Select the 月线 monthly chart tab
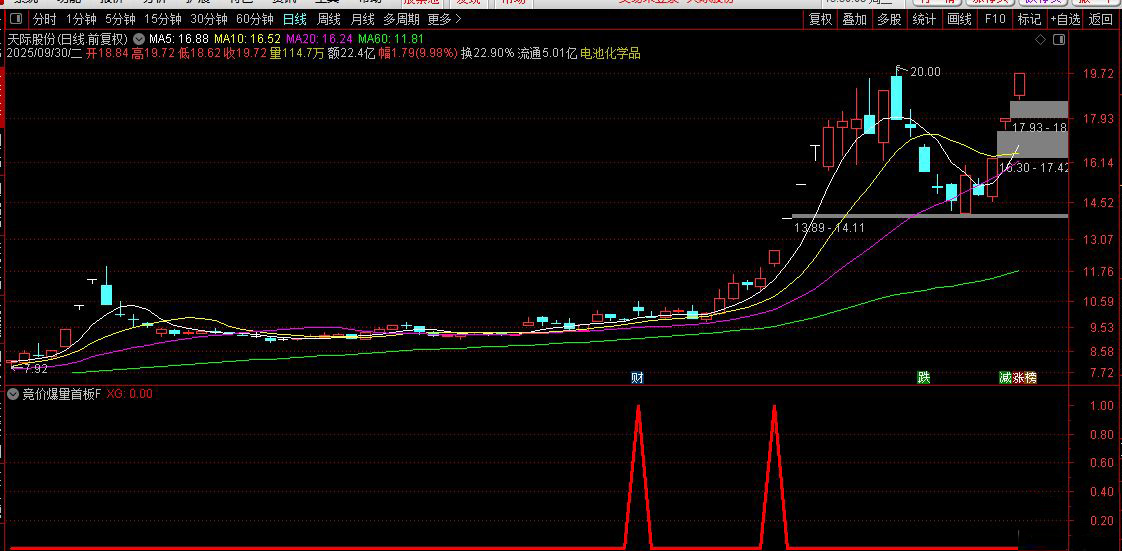 tap(362, 19)
